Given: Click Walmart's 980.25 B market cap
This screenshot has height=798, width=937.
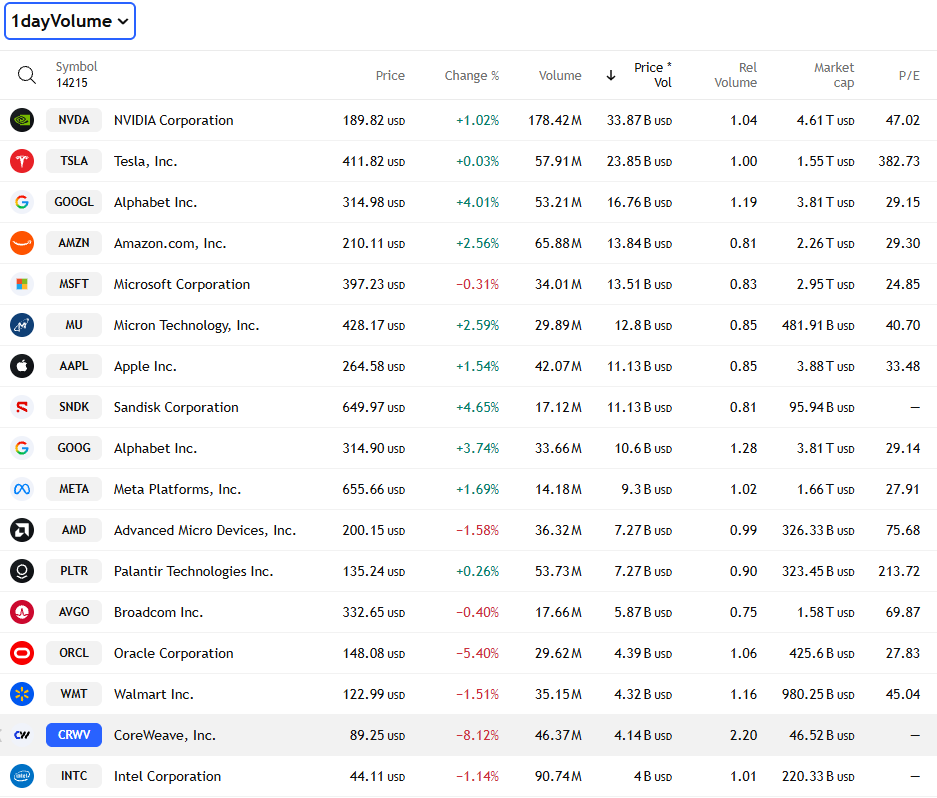Looking at the screenshot, I should [x=818, y=694].
